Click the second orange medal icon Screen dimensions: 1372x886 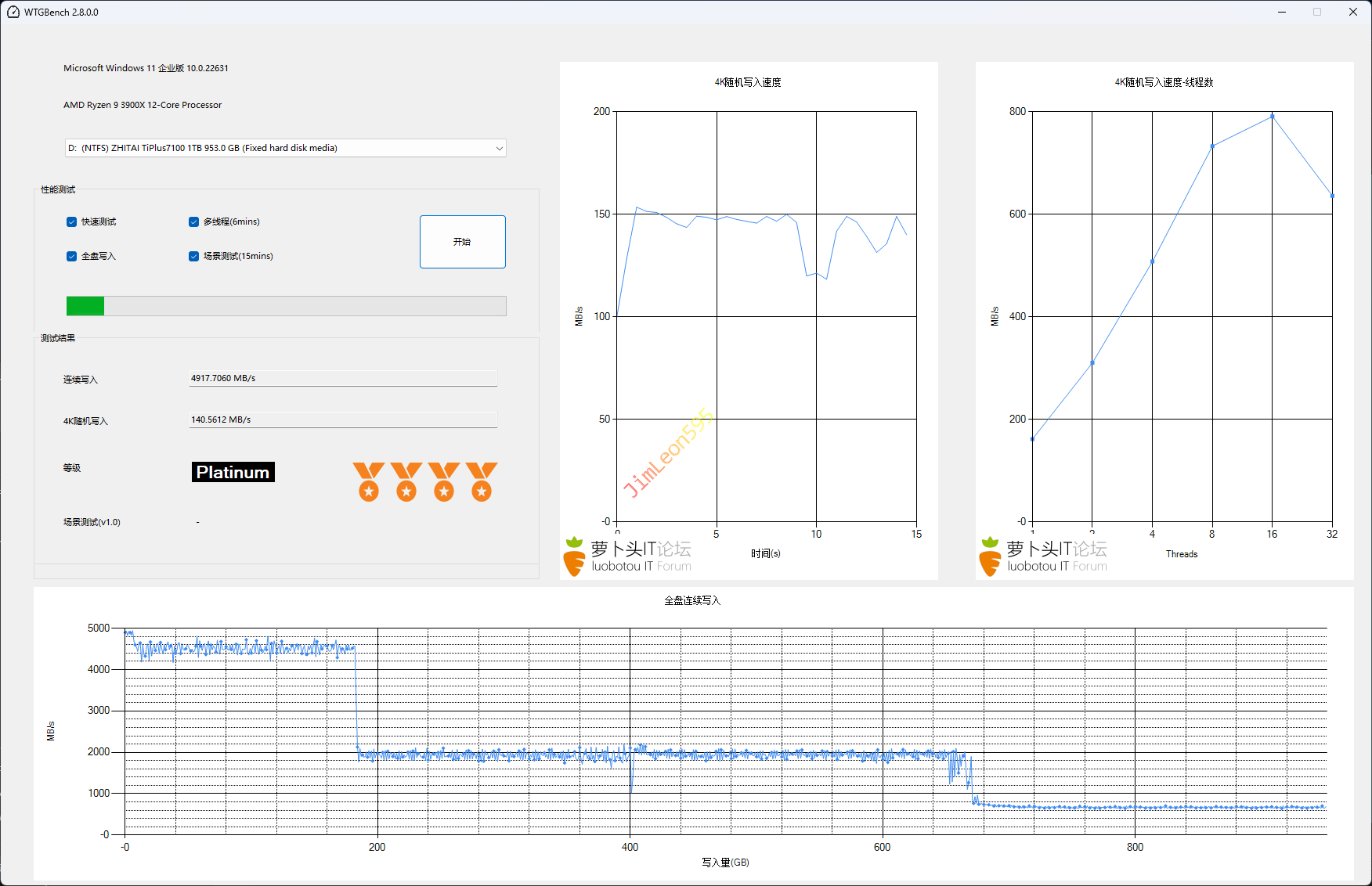pyautogui.click(x=406, y=481)
